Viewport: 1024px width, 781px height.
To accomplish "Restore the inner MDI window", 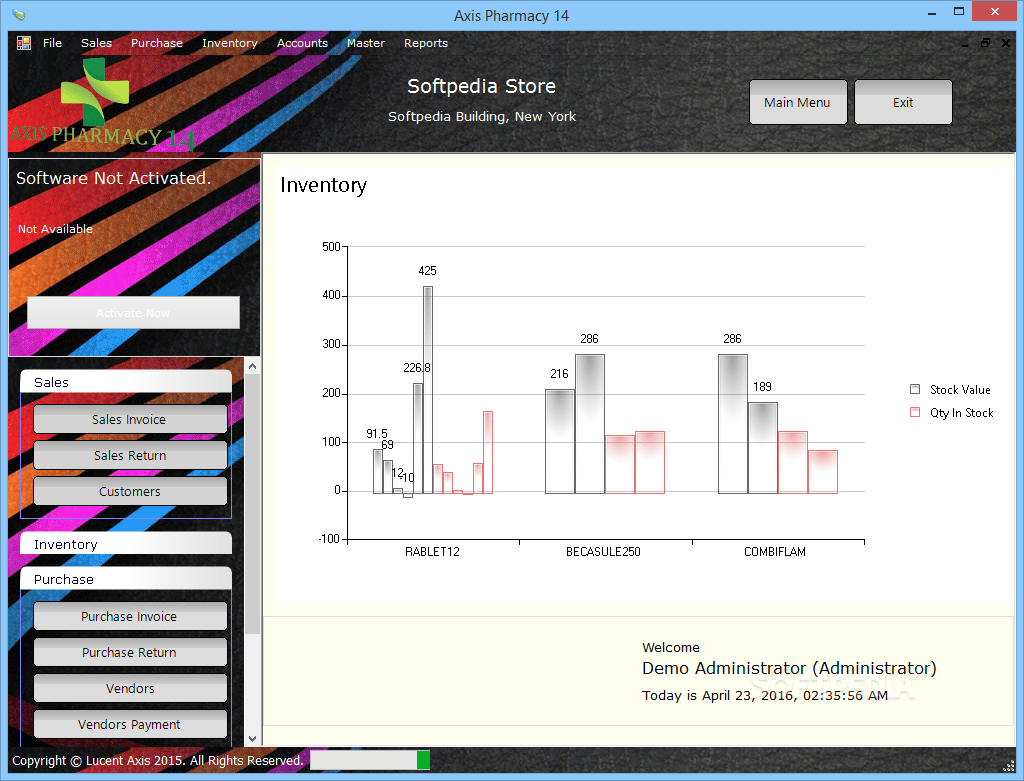I will click(x=985, y=43).
